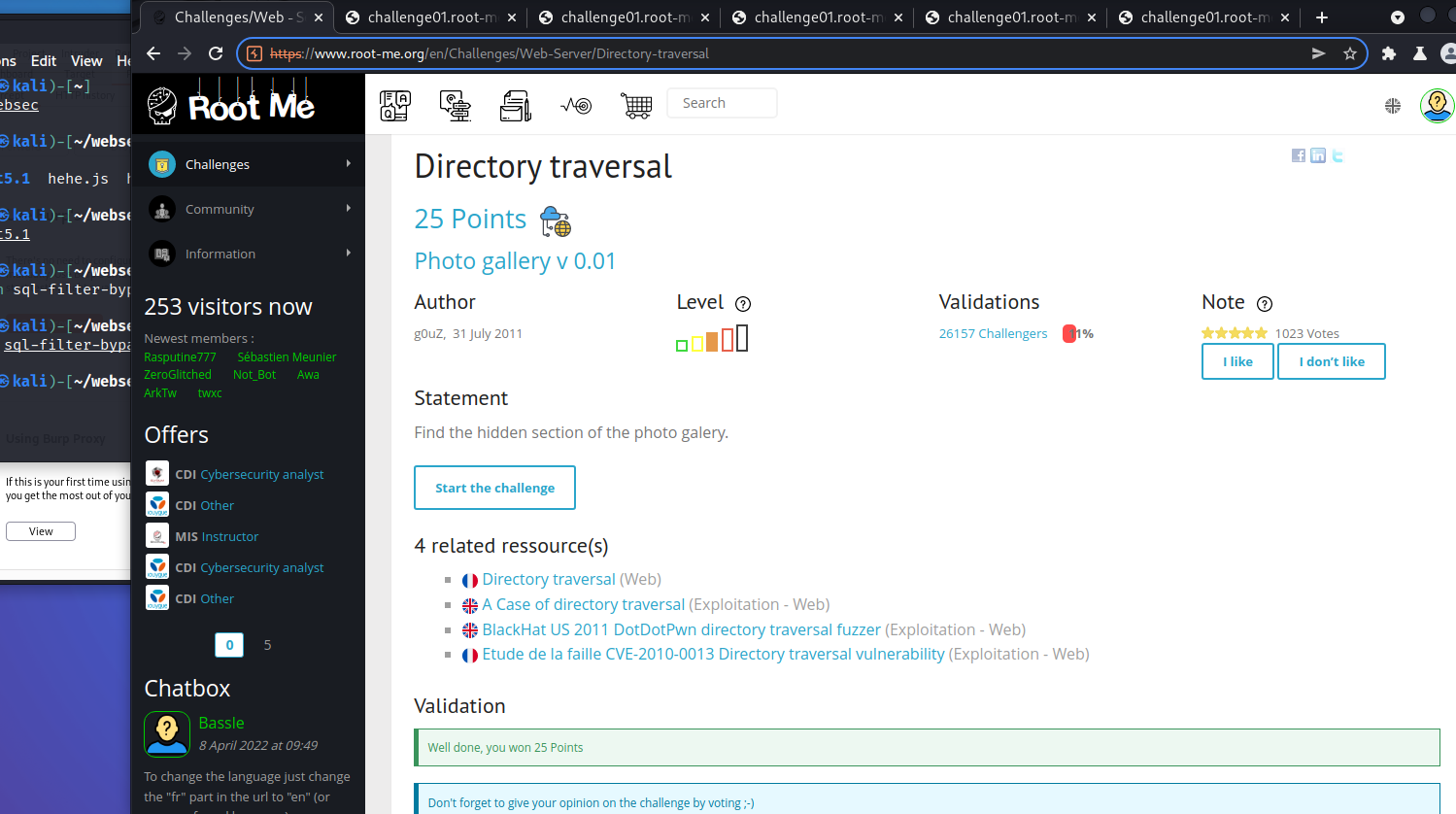
Task: Open the tab search dropdown arrow
Action: (x=1398, y=17)
